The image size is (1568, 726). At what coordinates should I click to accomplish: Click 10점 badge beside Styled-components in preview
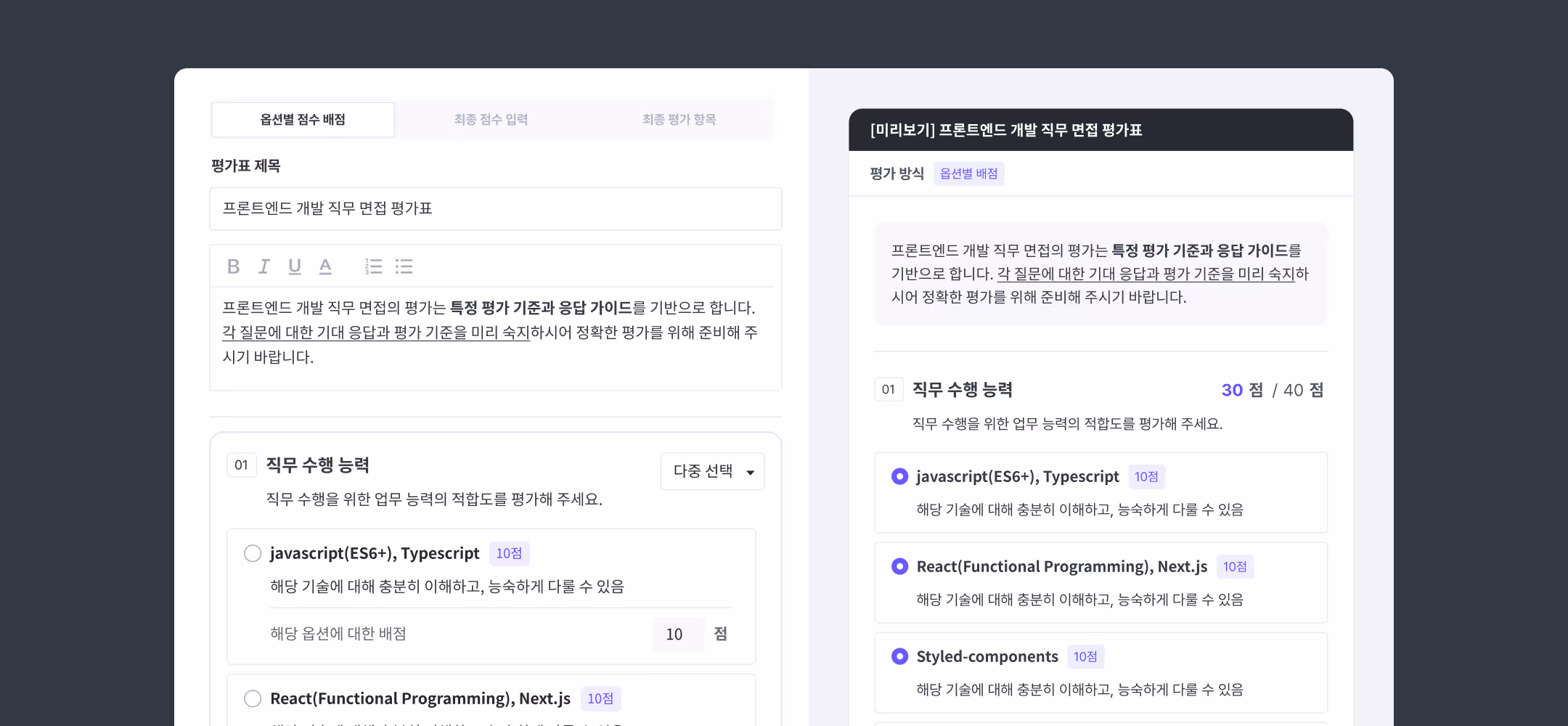coord(1085,657)
